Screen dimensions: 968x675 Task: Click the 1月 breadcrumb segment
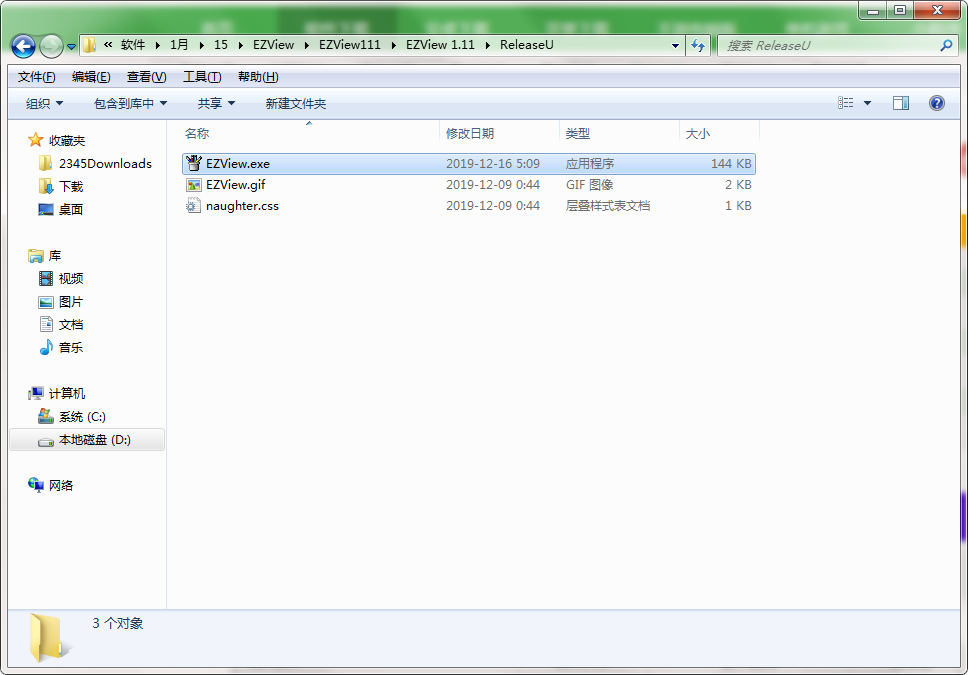[179, 45]
